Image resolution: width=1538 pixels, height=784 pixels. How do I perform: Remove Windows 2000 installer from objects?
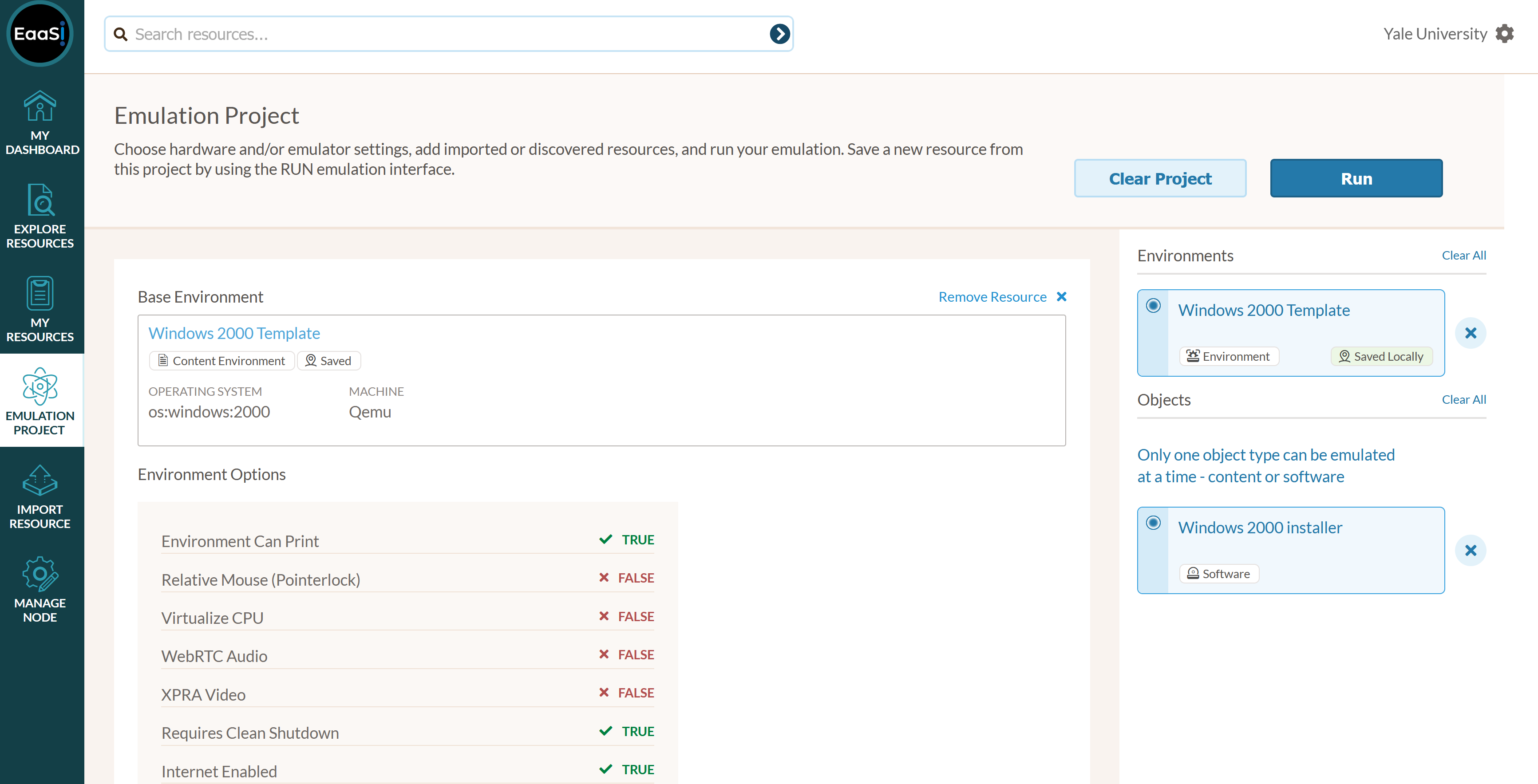[1471, 550]
